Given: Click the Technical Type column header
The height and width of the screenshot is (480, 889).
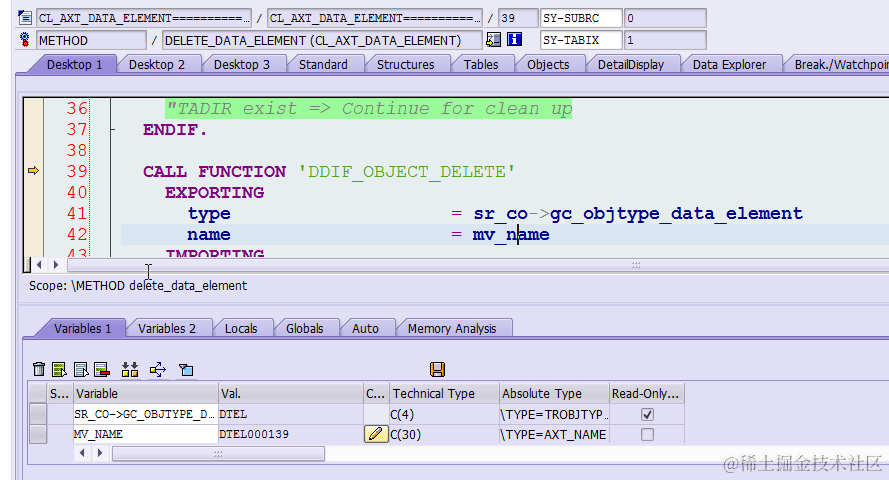Looking at the screenshot, I should [x=444, y=393].
